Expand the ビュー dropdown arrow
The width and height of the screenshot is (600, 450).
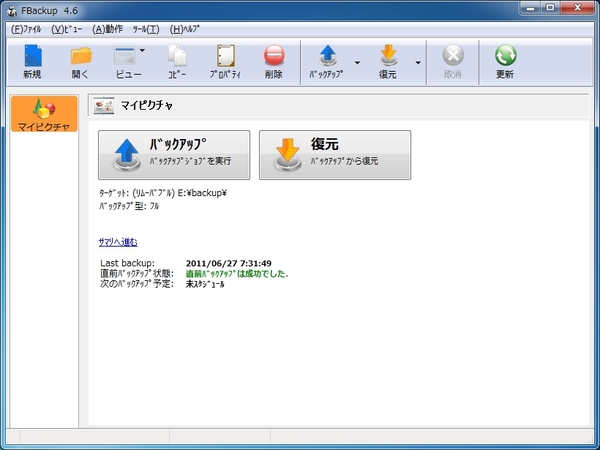[142, 50]
